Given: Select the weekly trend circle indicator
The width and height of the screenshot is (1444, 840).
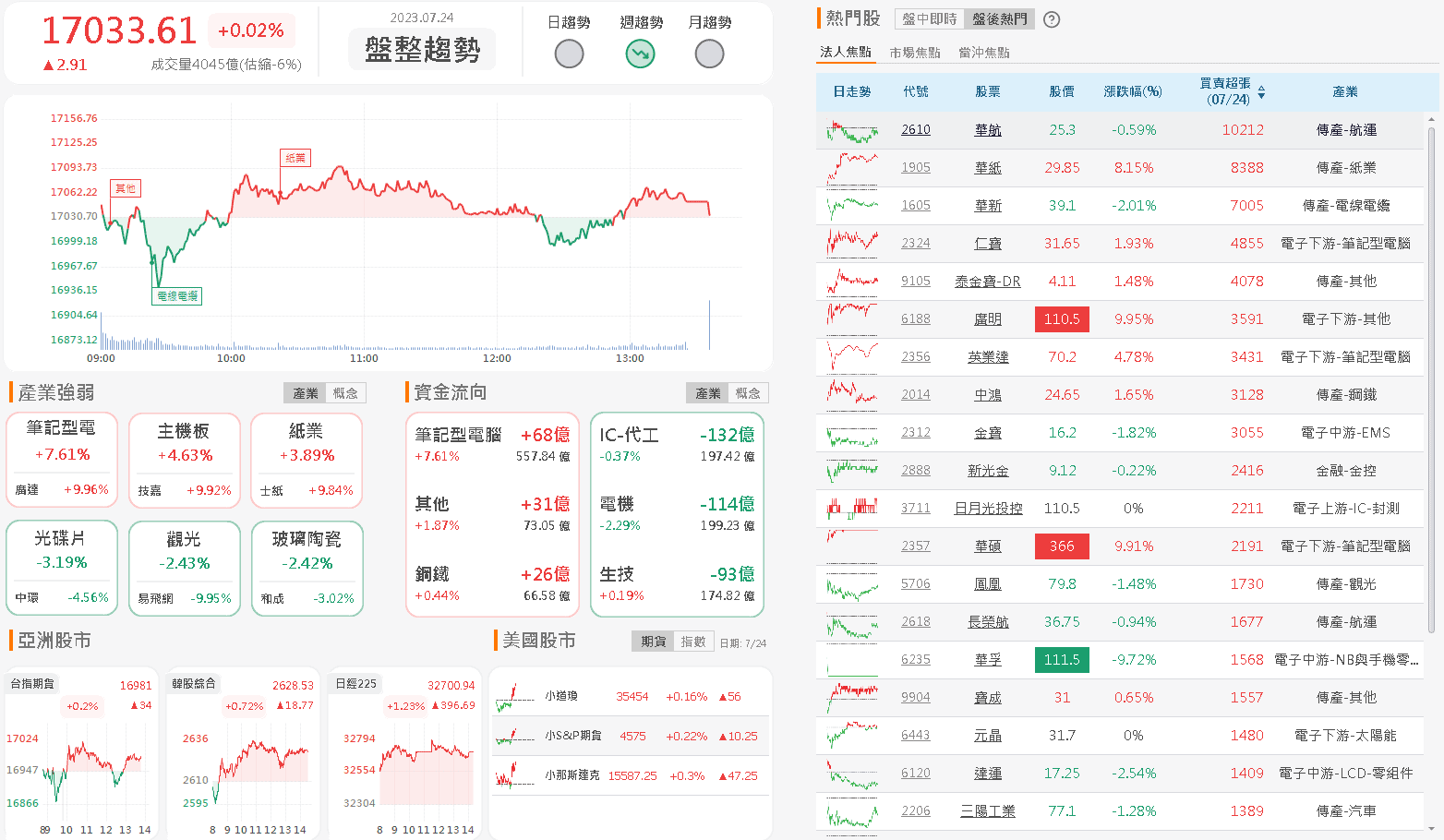Looking at the screenshot, I should pyautogui.click(x=640, y=54).
